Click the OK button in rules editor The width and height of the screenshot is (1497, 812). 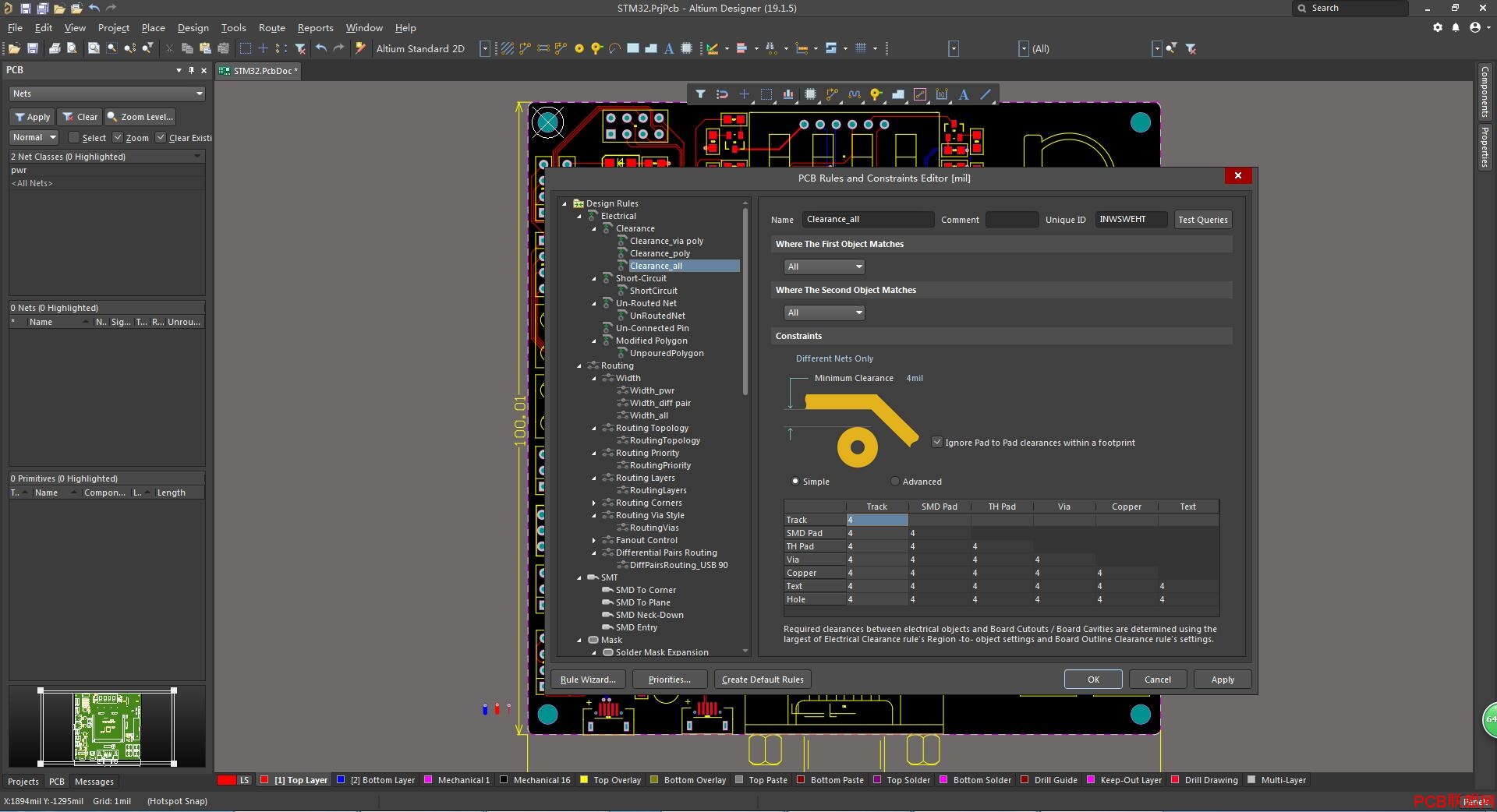click(1093, 680)
